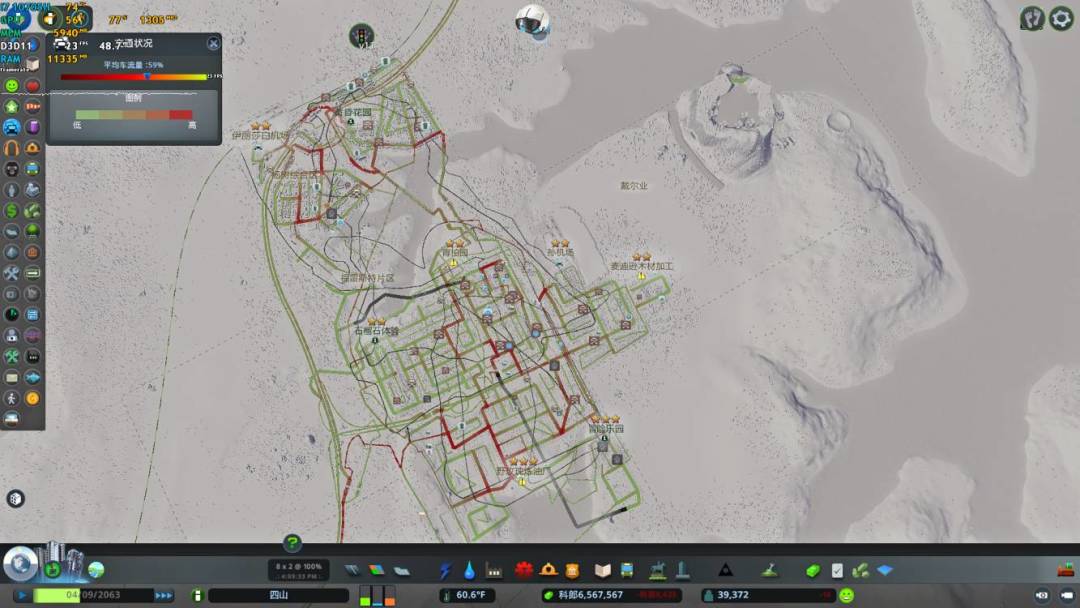This screenshot has width=1080, height=608.
Task: Open the Districts painting tool
Action: (402, 570)
